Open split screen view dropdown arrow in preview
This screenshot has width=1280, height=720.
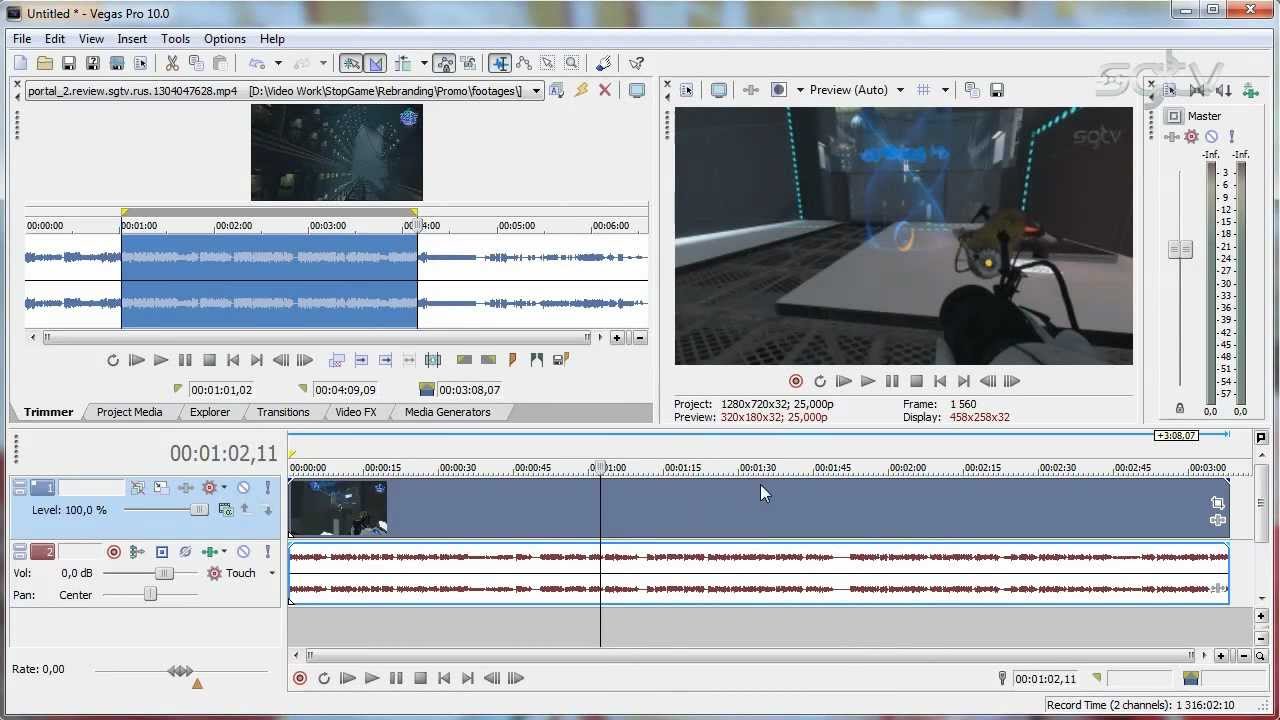coord(800,90)
